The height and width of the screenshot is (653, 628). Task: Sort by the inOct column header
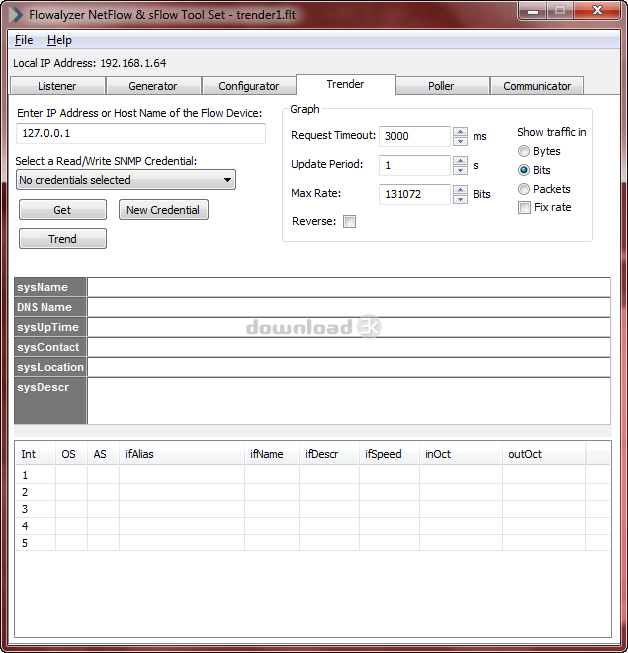(x=461, y=454)
